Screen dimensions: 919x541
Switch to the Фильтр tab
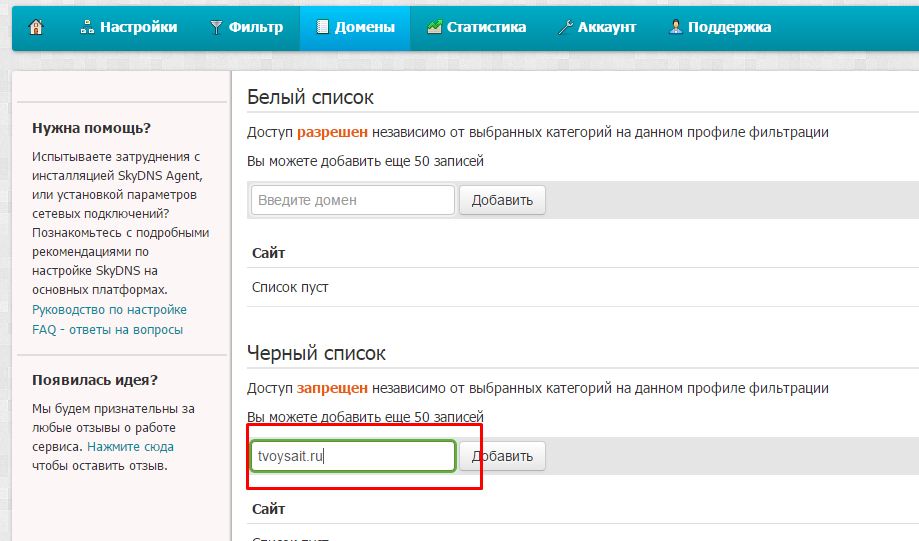(x=256, y=27)
